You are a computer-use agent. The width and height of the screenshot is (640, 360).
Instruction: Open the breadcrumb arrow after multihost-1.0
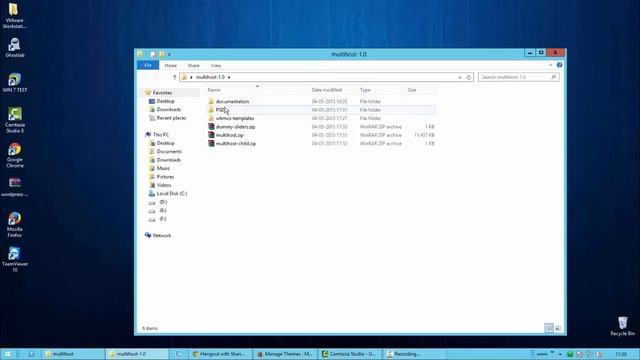(x=229, y=77)
